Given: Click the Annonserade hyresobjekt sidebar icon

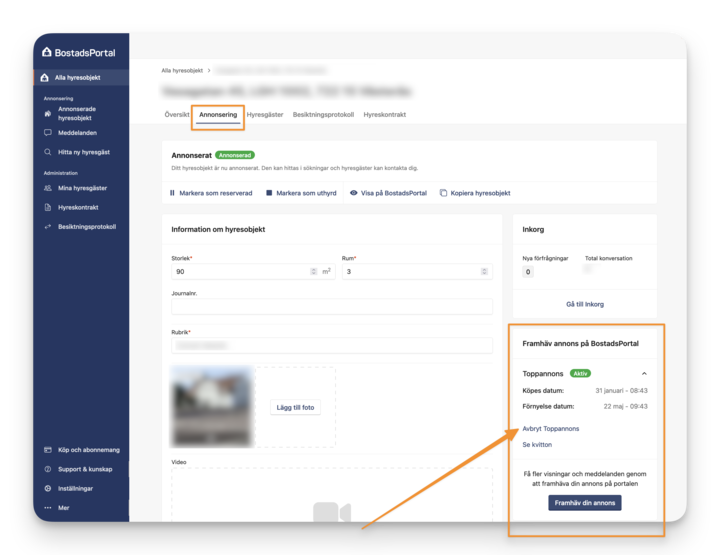Looking at the screenshot, I should click(47, 113).
